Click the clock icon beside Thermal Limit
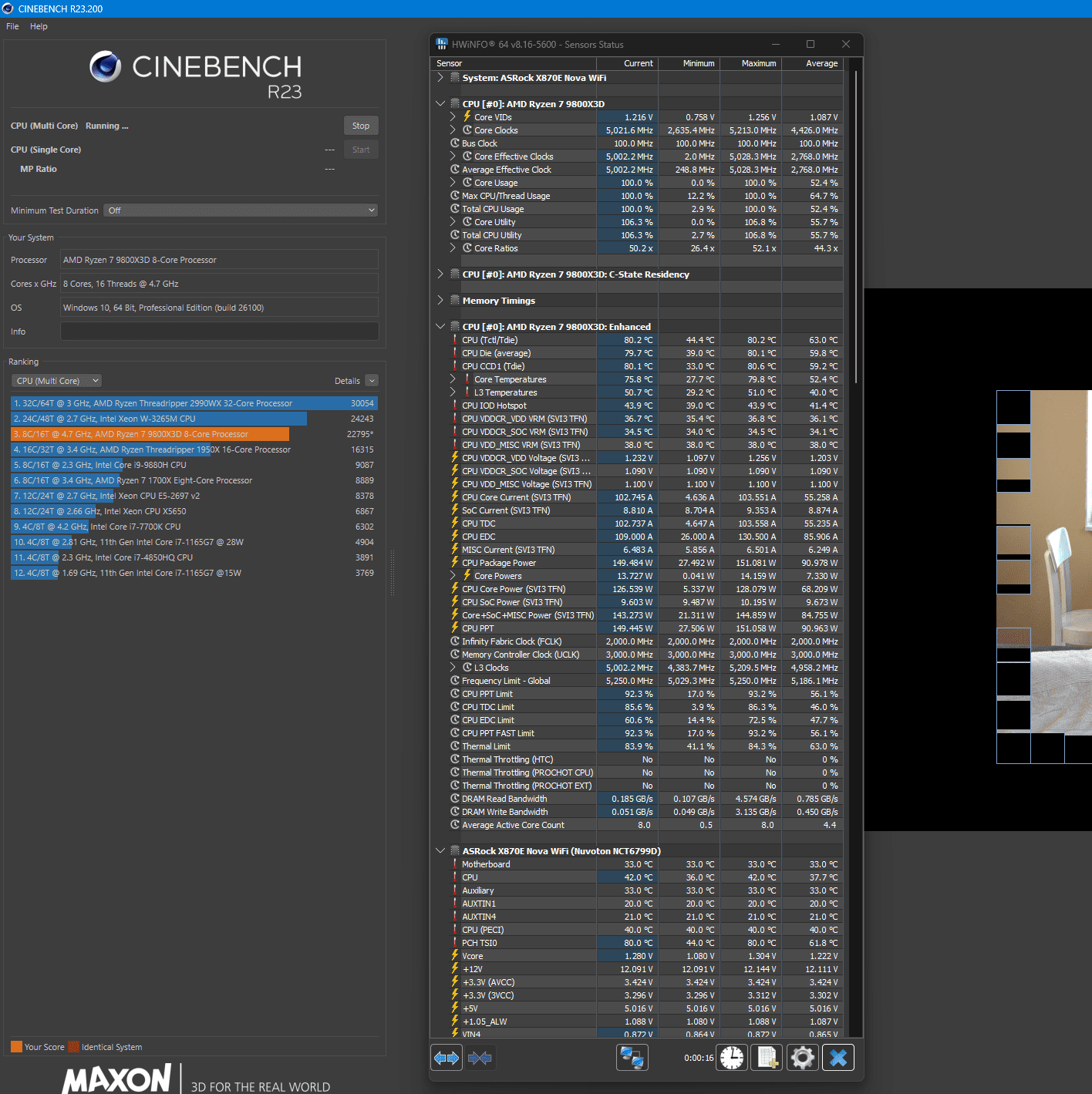The image size is (1092, 1094). [x=455, y=746]
